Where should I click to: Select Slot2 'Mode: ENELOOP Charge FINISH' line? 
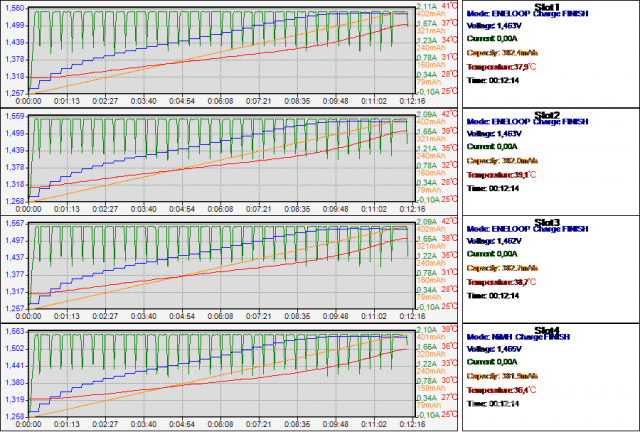tap(527, 121)
